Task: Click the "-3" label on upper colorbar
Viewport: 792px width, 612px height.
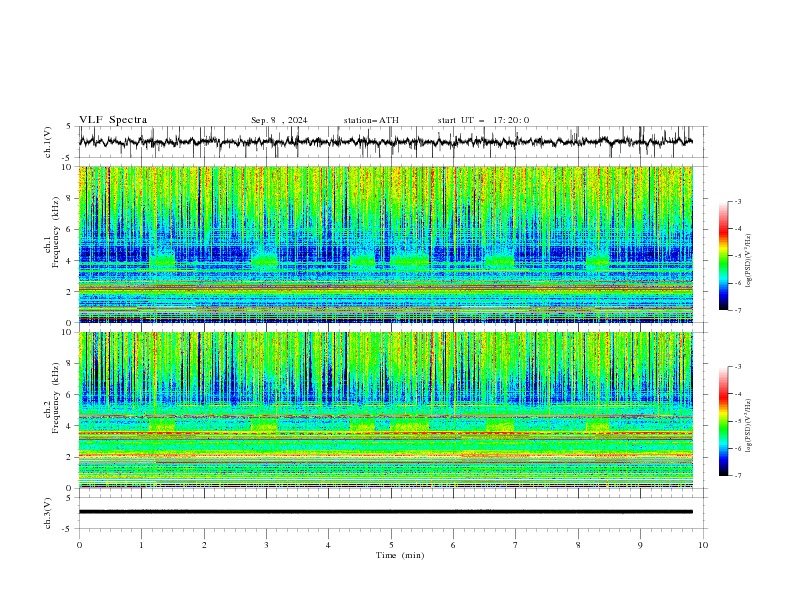Action: point(737,201)
